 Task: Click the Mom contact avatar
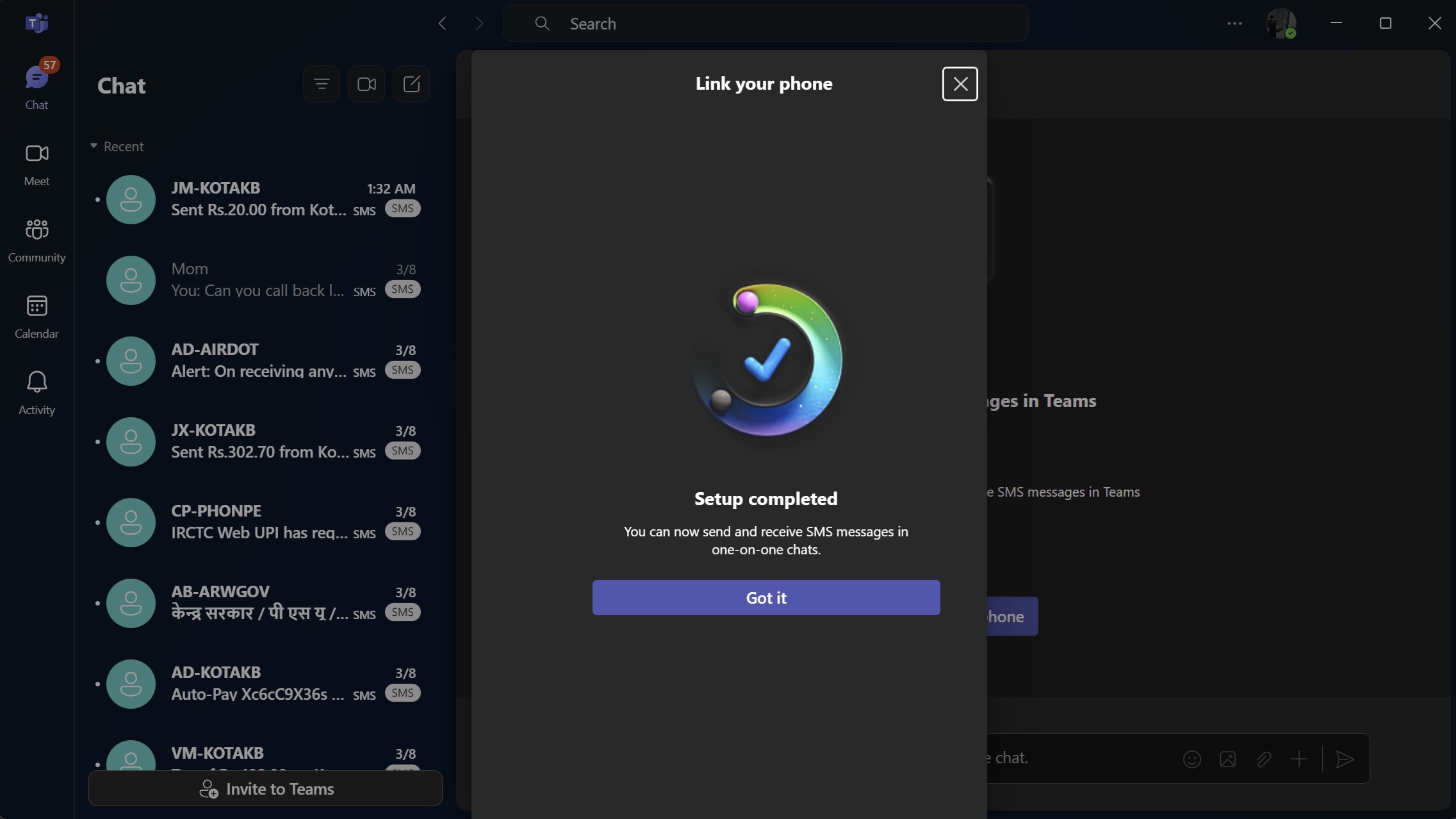(x=131, y=280)
